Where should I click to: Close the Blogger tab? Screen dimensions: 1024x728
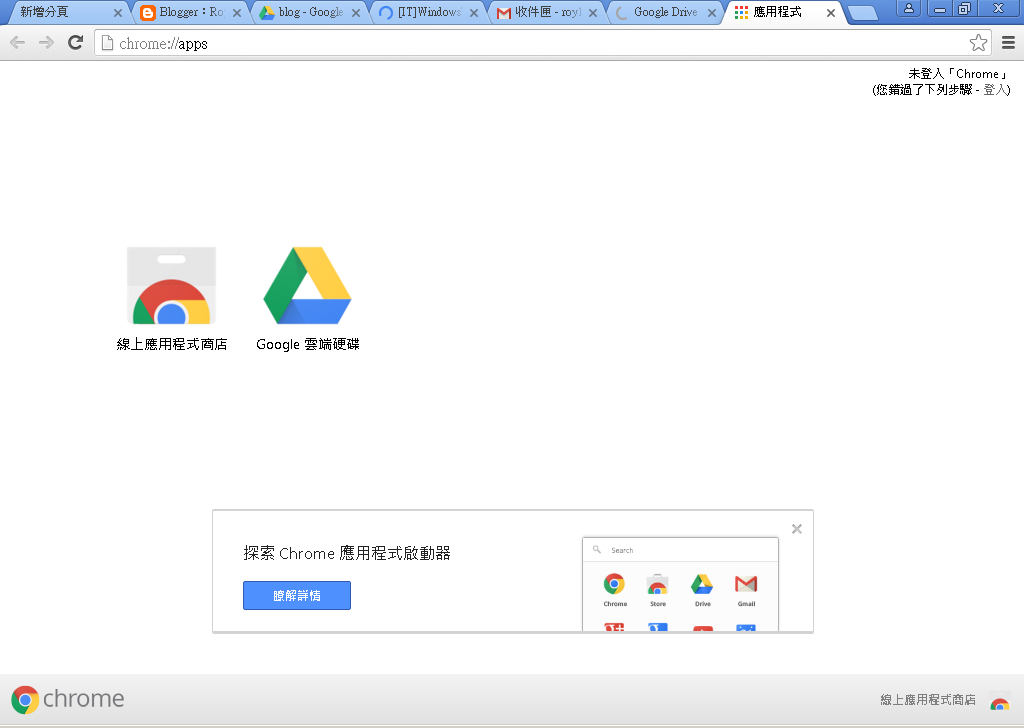(x=237, y=12)
